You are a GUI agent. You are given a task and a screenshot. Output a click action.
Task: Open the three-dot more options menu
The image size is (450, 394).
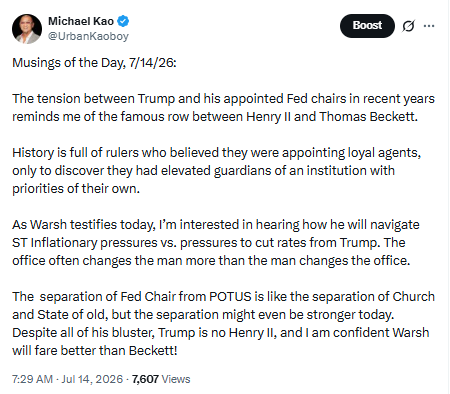click(x=429, y=26)
